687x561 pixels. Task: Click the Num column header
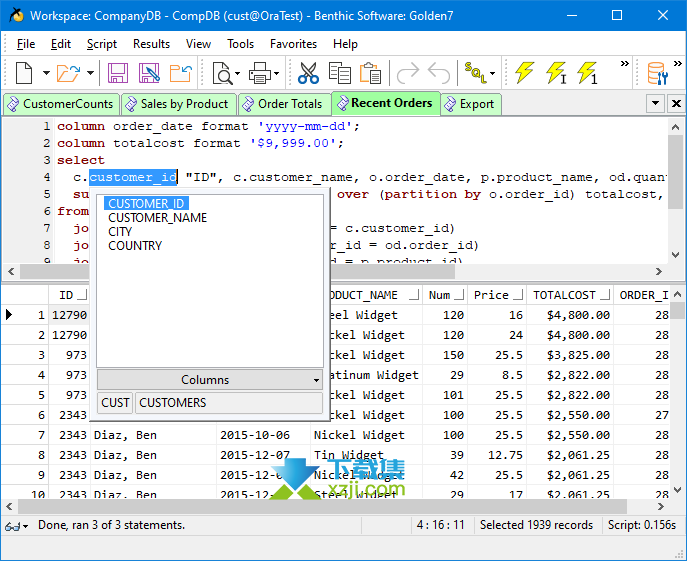coord(445,295)
